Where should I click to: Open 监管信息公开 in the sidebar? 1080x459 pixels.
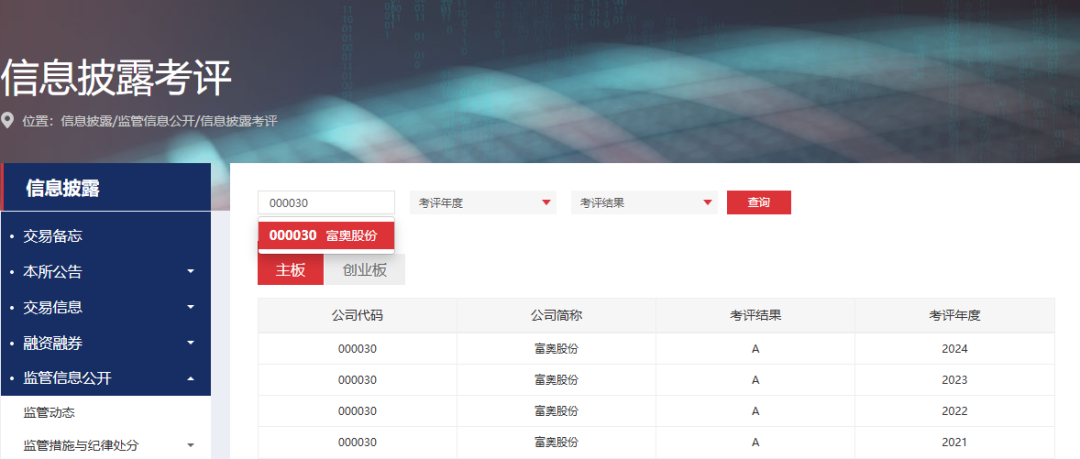(x=68, y=378)
